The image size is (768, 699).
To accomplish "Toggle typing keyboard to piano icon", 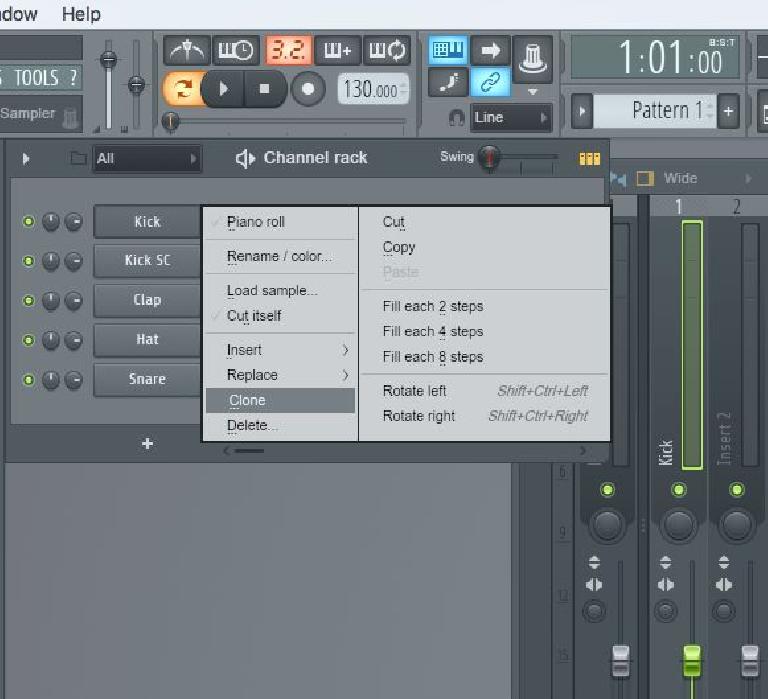I will click(448, 50).
